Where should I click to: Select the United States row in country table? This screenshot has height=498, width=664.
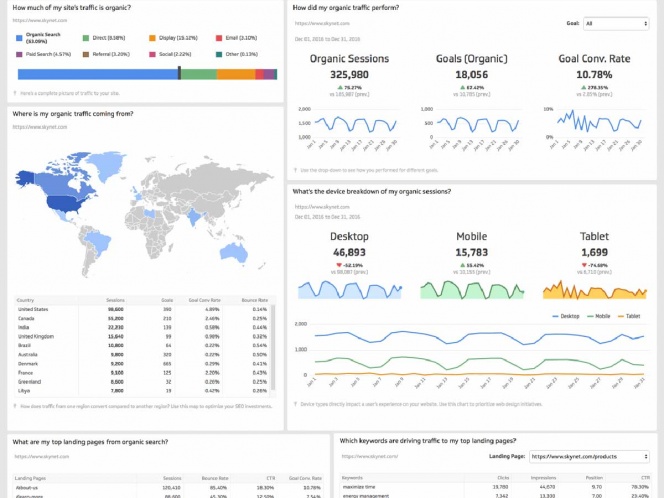coord(142,310)
